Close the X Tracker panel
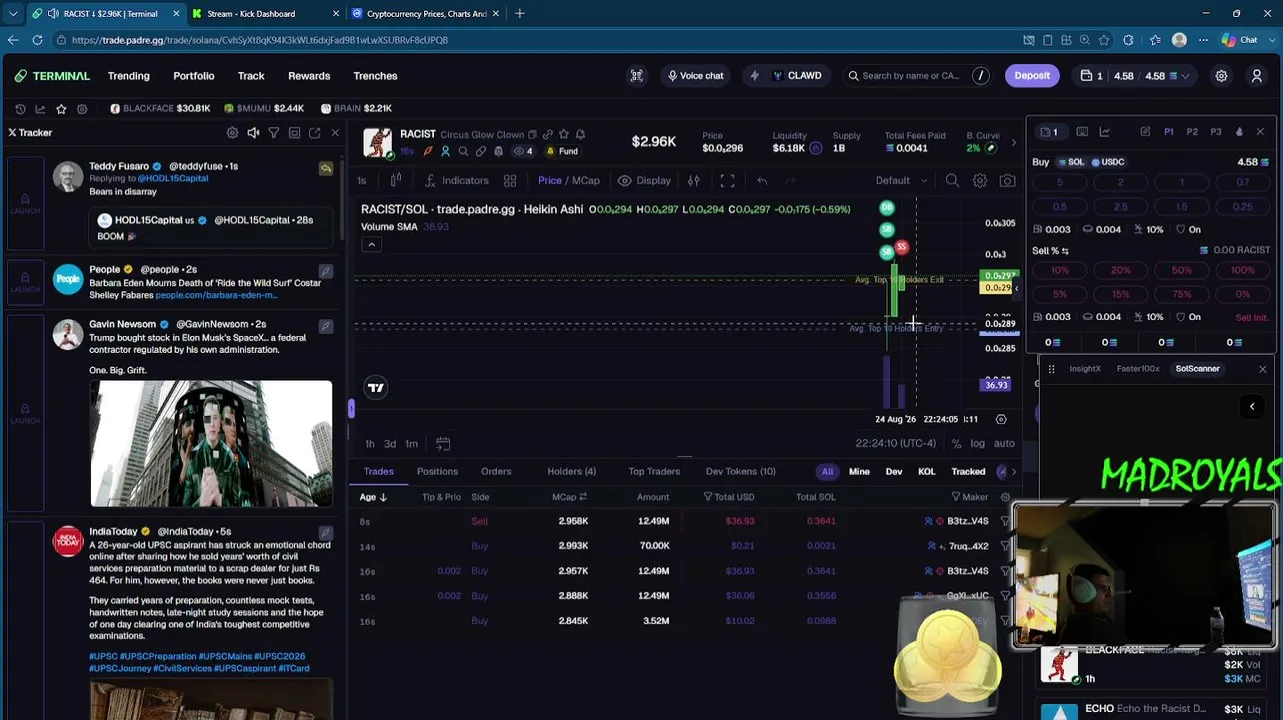This screenshot has height=720, width=1283. [x=335, y=133]
